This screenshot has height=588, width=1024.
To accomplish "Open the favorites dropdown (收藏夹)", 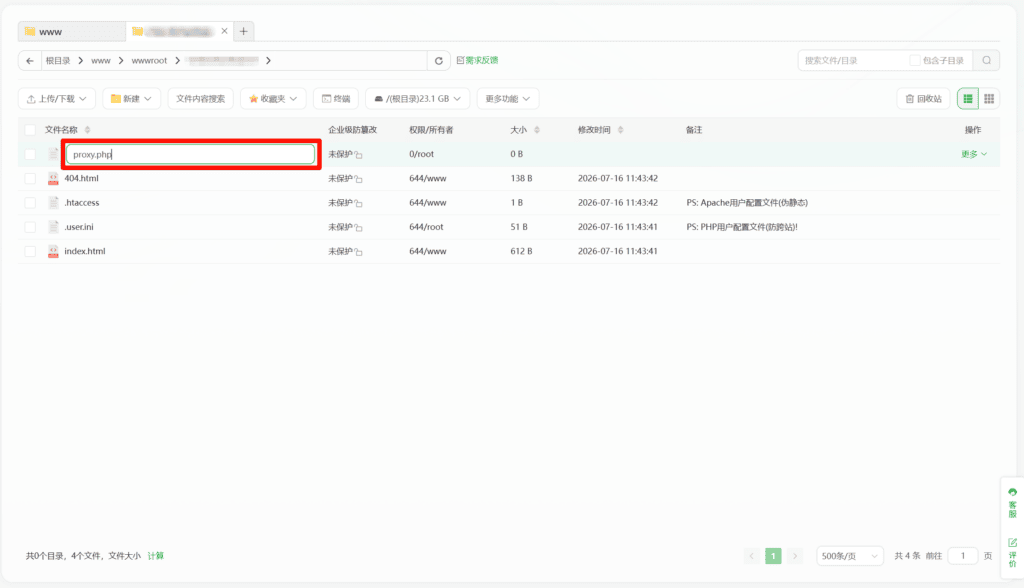I will (x=273, y=99).
